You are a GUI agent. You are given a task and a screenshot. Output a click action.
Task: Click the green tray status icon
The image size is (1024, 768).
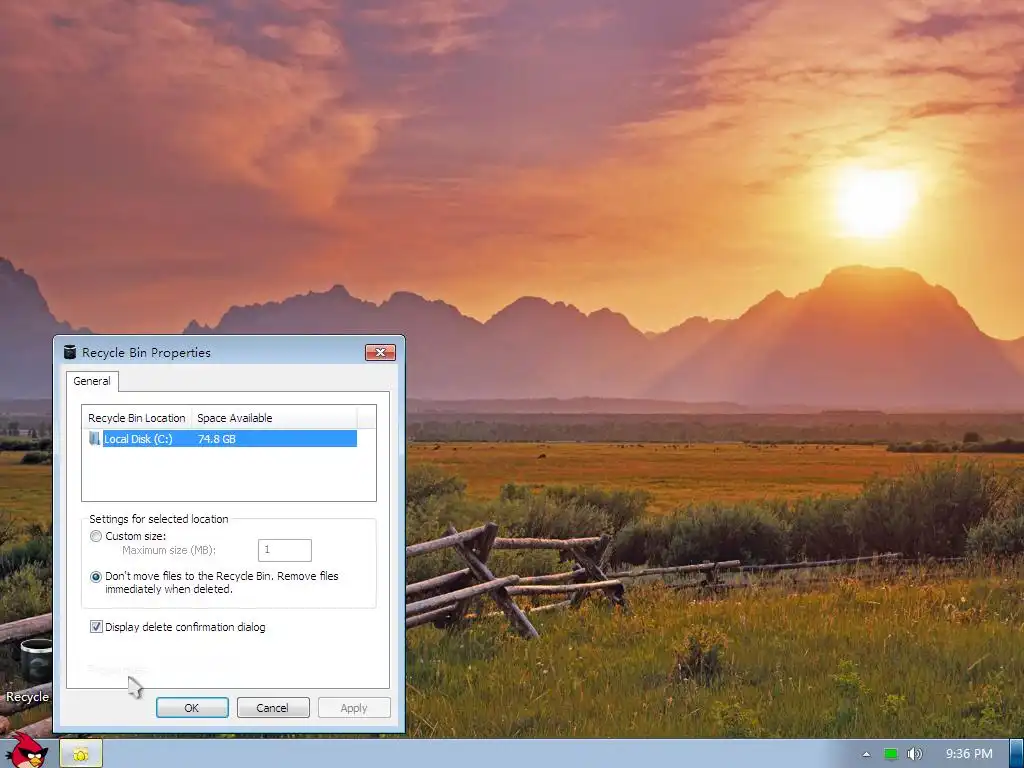click(891, 754)
